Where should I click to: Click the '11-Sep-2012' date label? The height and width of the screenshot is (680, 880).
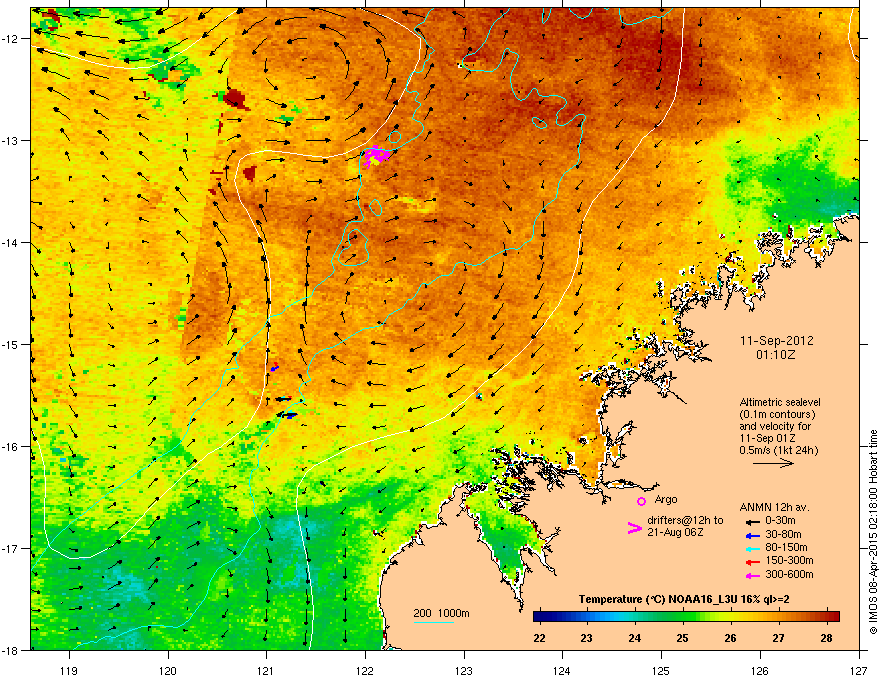click(x=777, y=341)
